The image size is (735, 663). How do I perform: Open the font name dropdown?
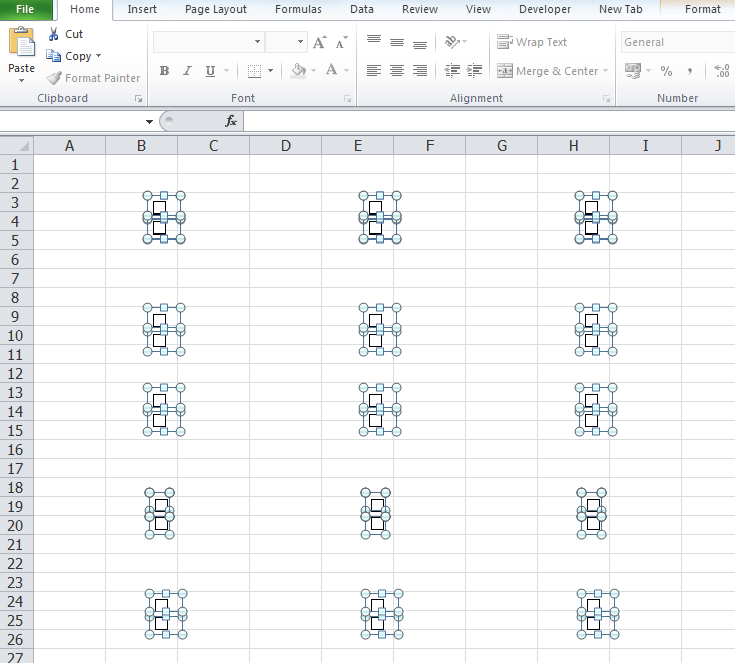point(257,42)
